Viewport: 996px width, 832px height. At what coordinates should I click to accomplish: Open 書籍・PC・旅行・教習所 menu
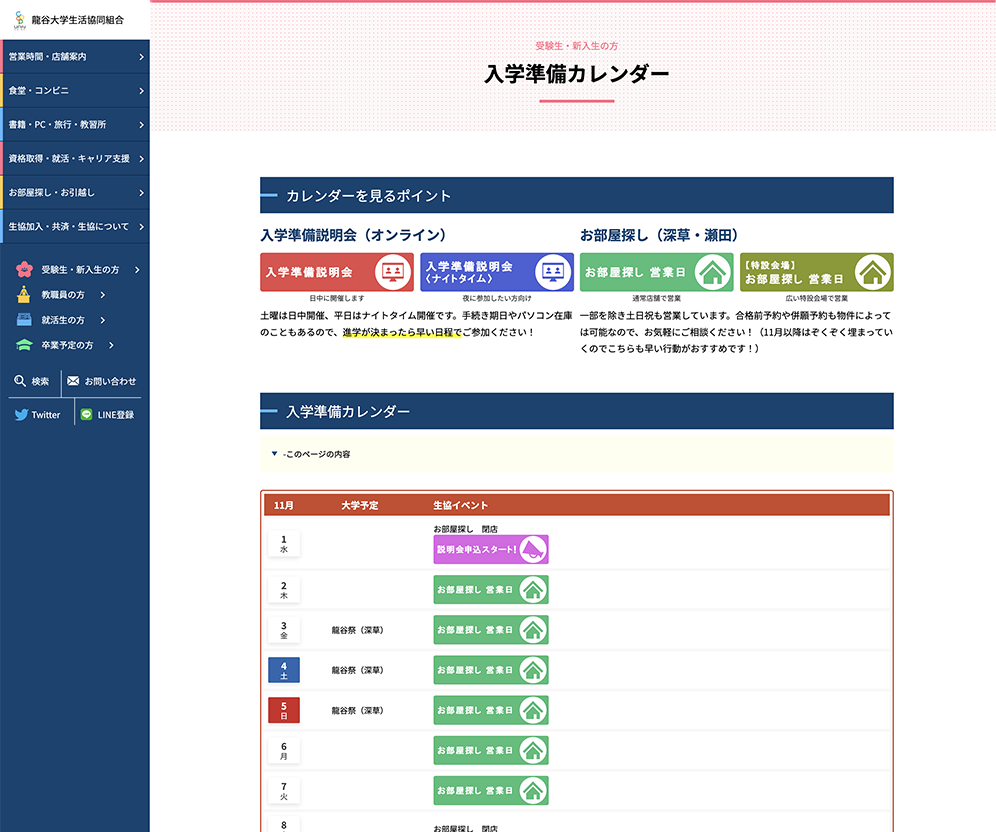(75, 124)
